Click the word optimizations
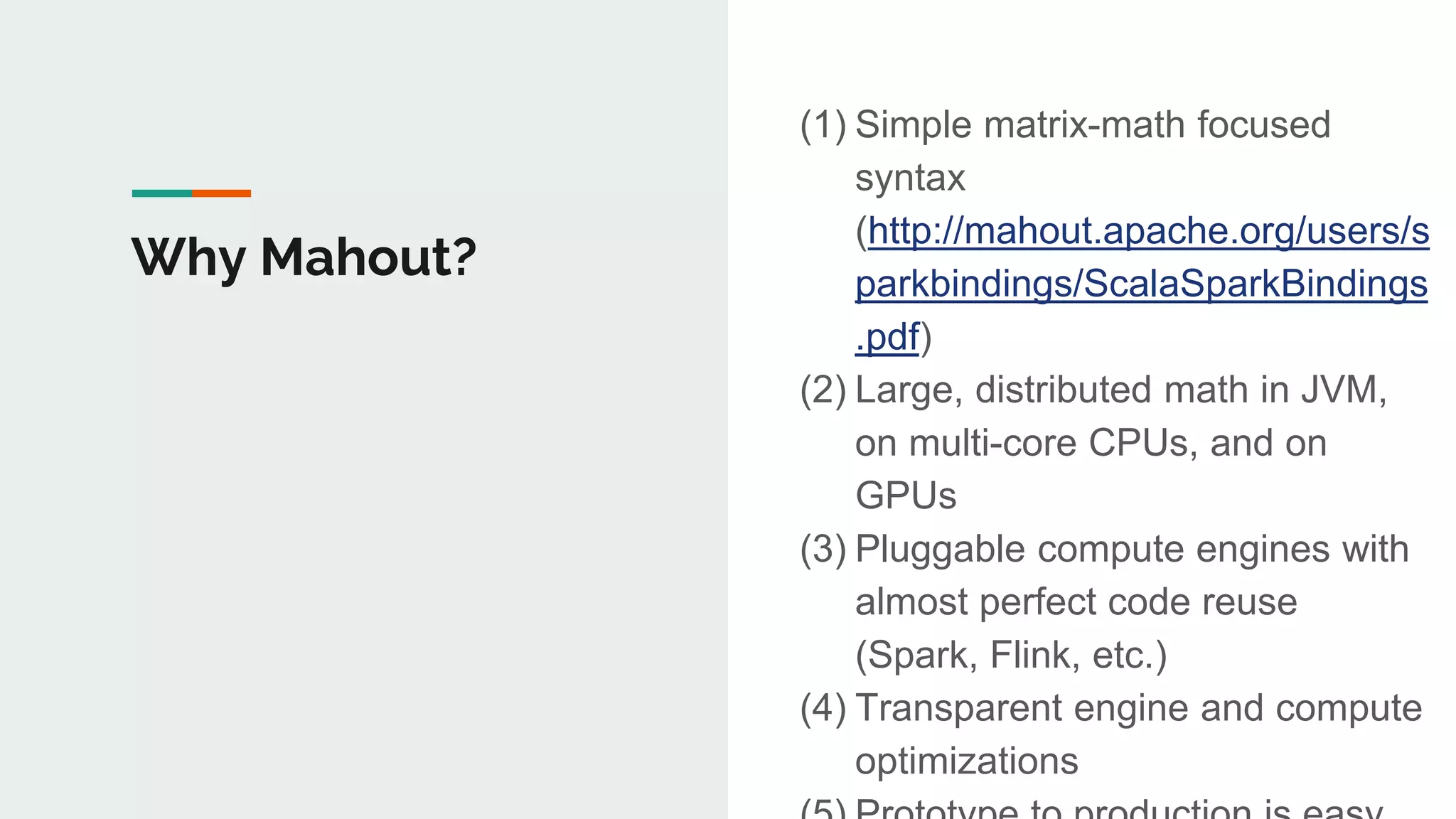This screenshot has height=819, width=1456. click(x=966, y=761)
